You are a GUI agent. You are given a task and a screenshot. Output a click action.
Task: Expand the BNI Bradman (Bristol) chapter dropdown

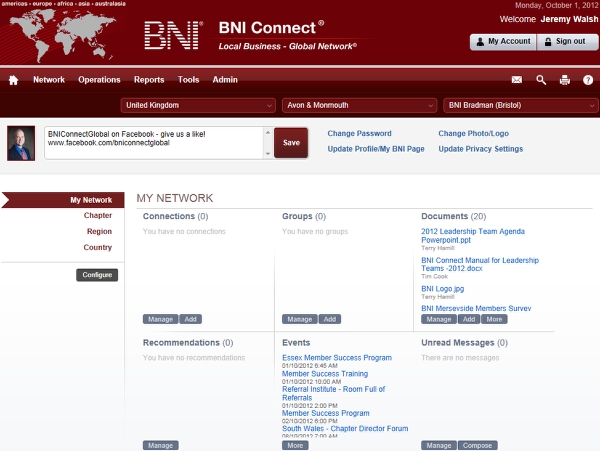point(520,105)
